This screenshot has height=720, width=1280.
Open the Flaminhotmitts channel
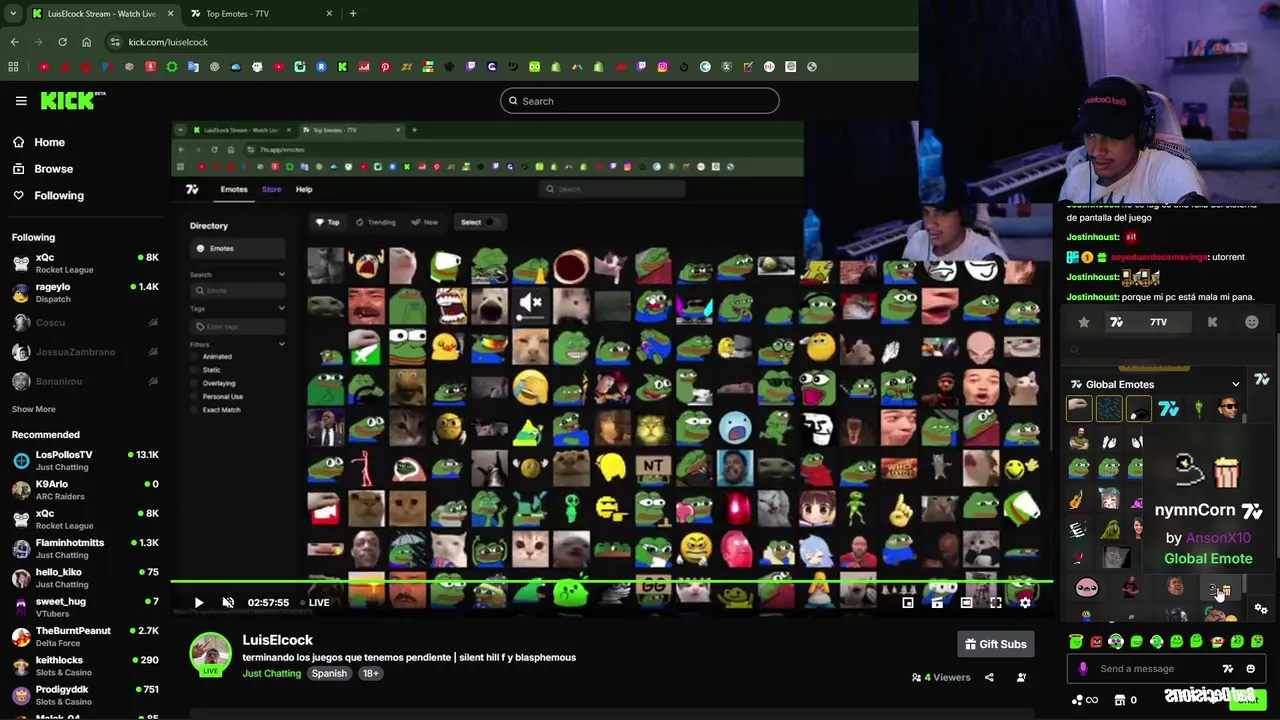coord(85,548)
